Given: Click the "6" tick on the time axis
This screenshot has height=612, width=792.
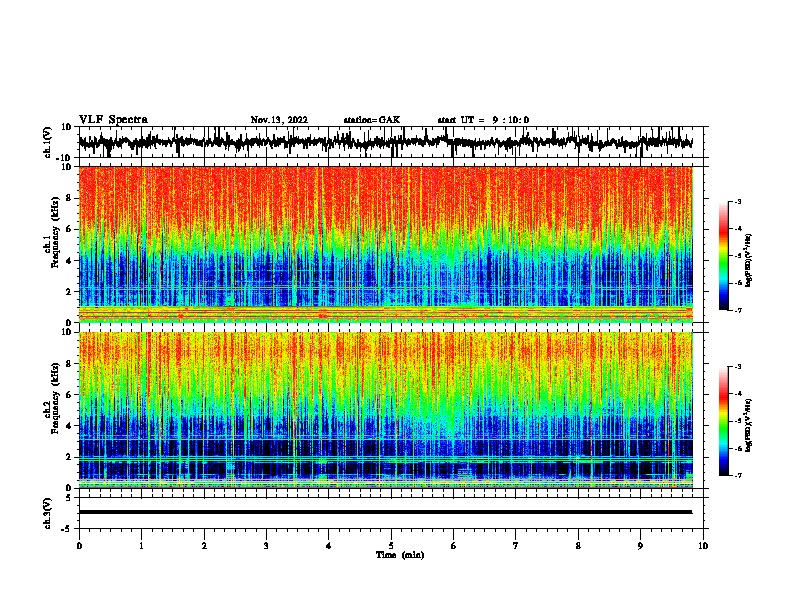Looking at the screenshot, I should pos(454,546).
